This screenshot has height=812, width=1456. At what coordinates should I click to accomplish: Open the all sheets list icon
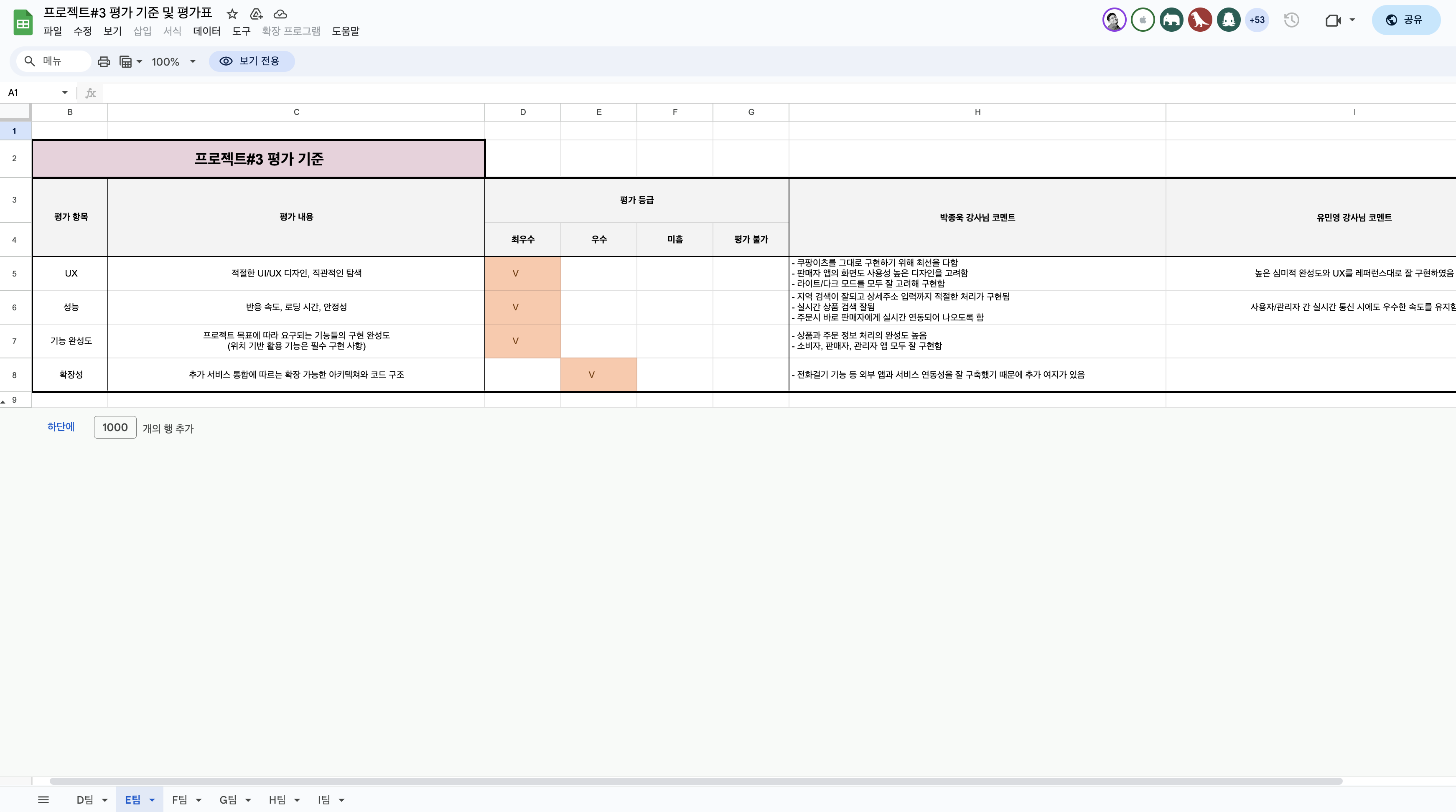[x=43, y=799]
